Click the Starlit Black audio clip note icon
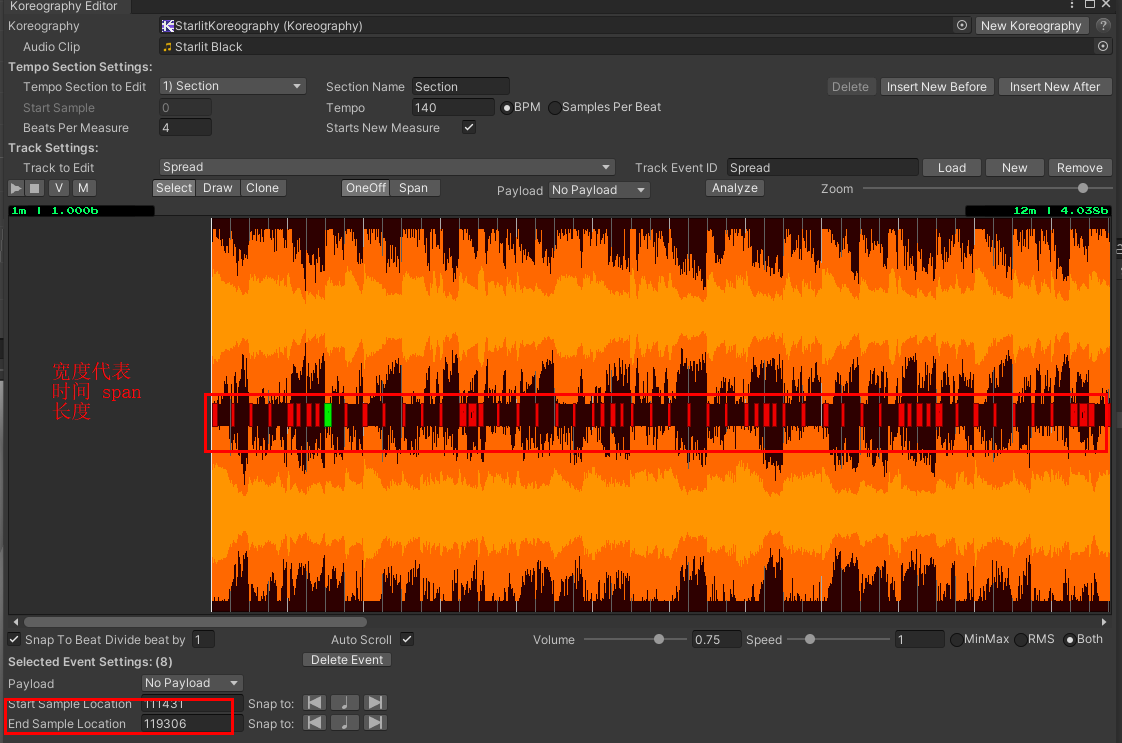The height and width of the screenshot is (743, 1122). tap(167, 47)
